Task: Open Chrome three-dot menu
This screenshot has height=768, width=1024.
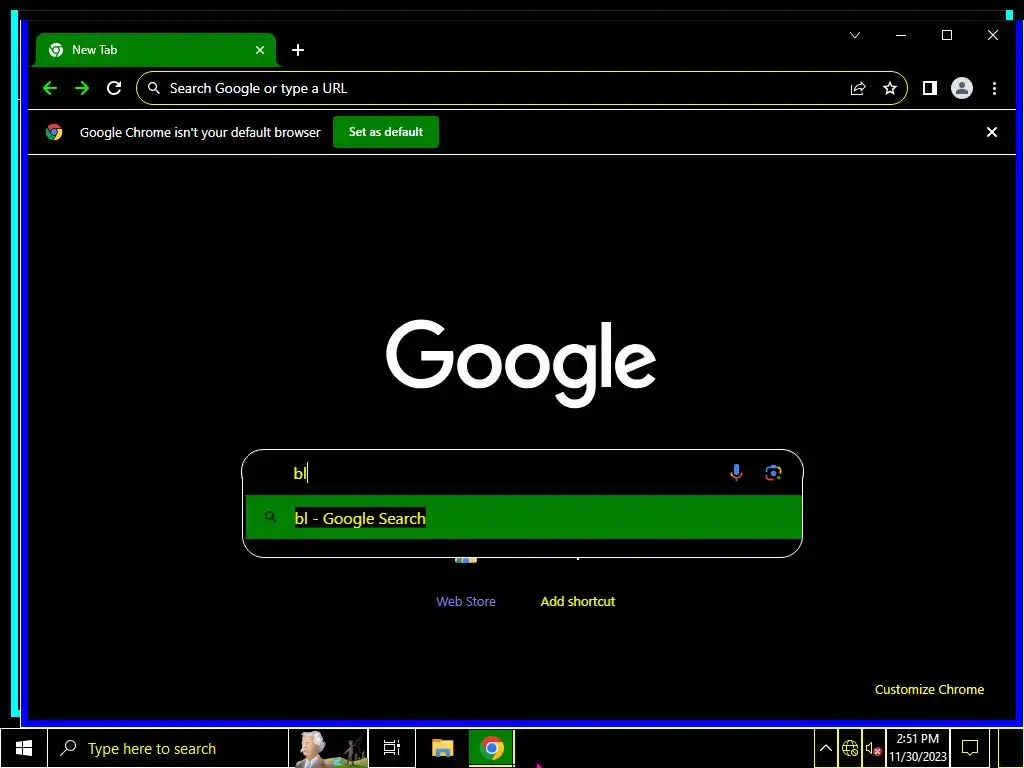Action: [994, 88]
